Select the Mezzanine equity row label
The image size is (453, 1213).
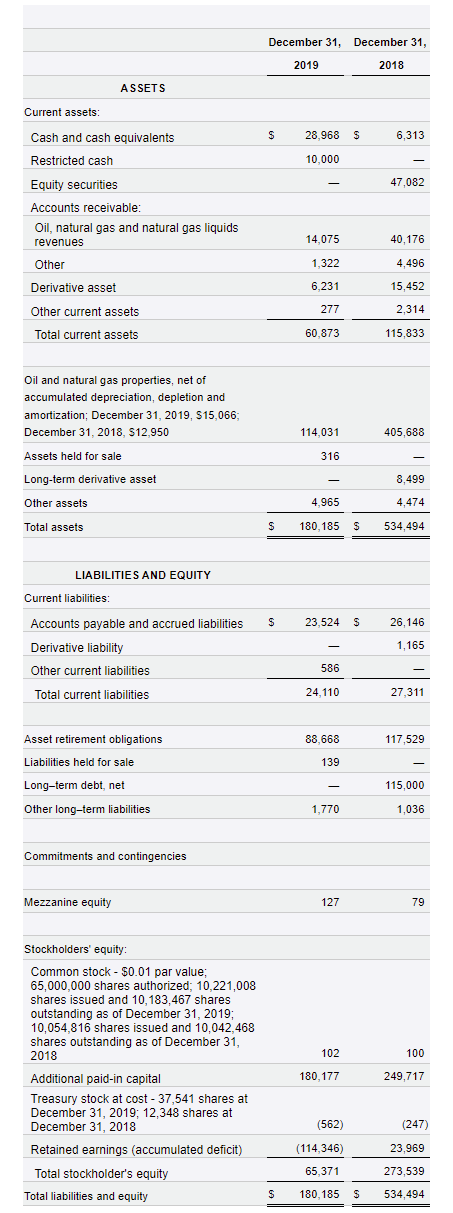pos(68,902)
